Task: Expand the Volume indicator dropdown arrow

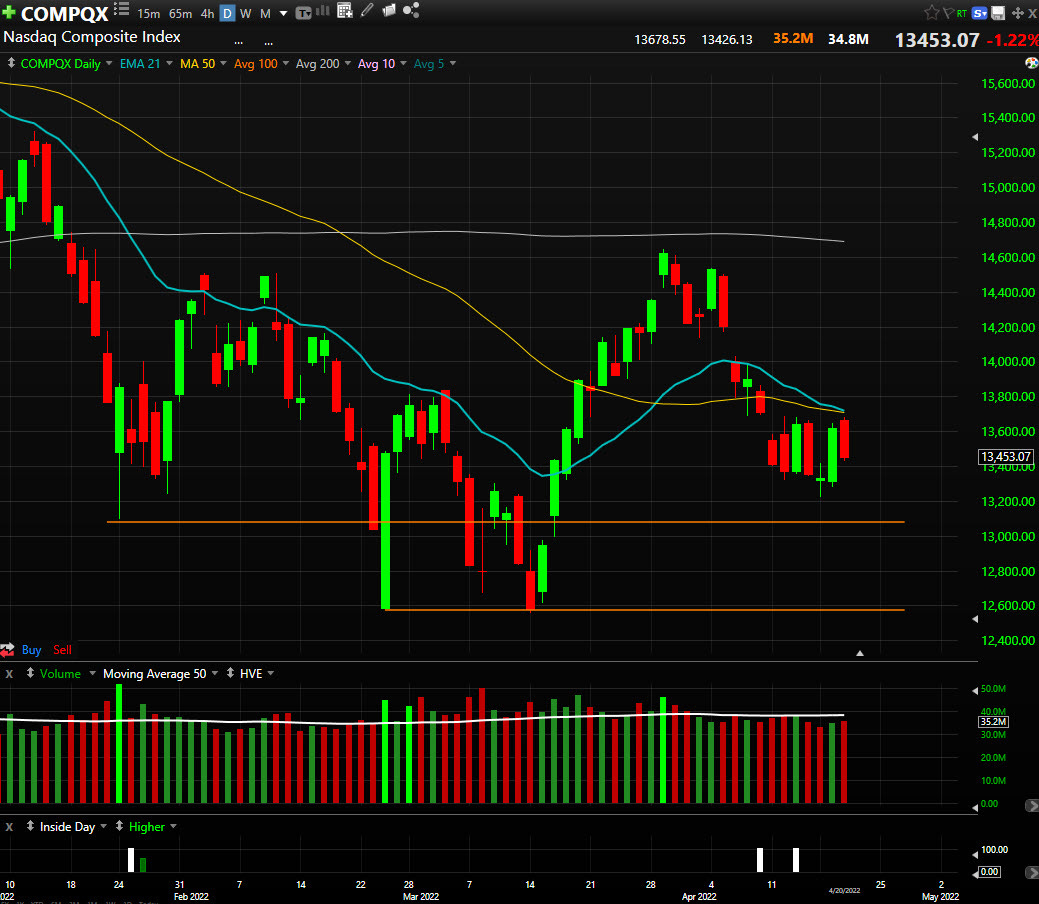Action: point(92,673)
